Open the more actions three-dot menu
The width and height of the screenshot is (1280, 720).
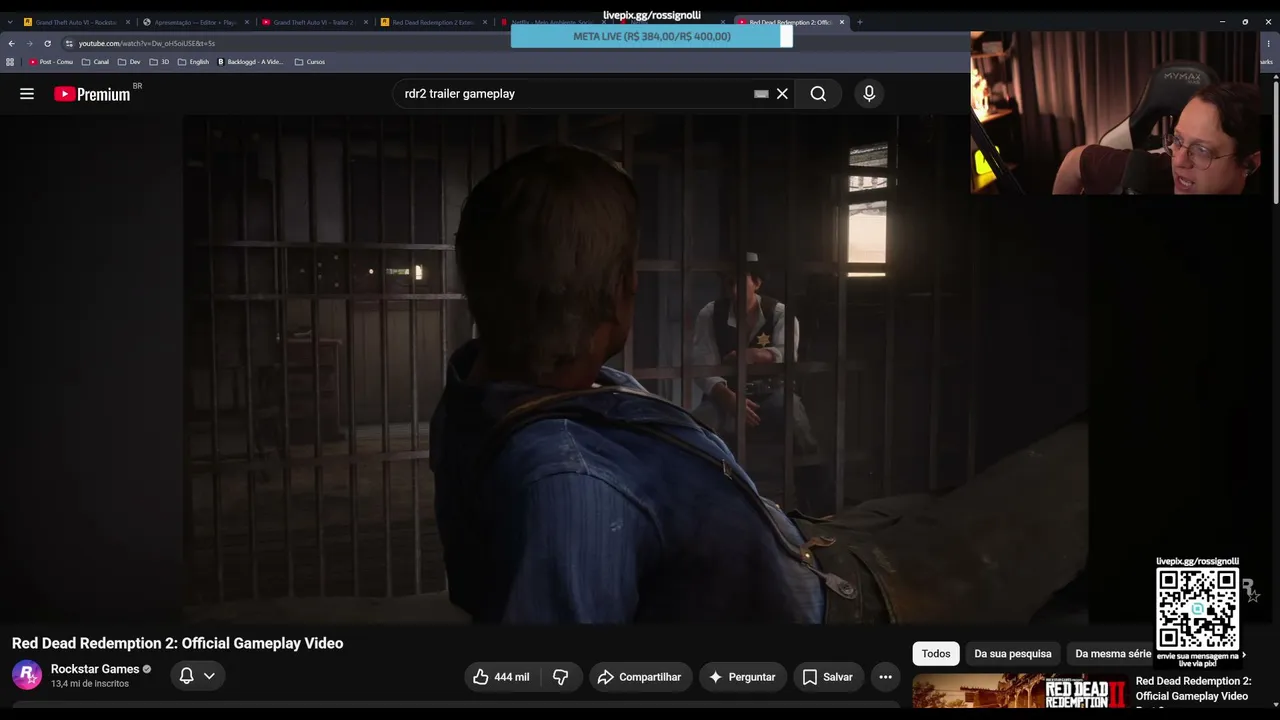point(885,677)
